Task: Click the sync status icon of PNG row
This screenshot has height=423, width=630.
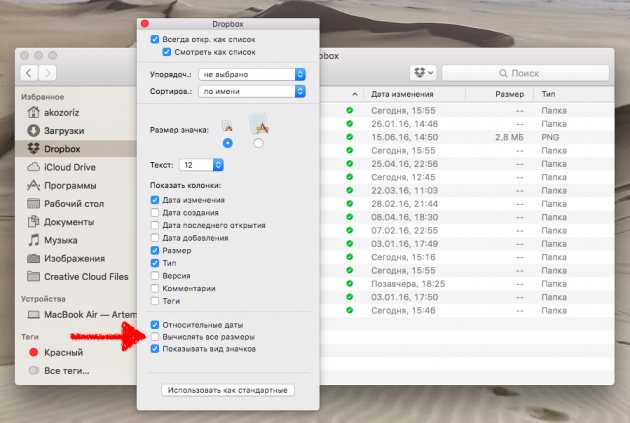Action: pyautogui.click(x=350, y=137)
